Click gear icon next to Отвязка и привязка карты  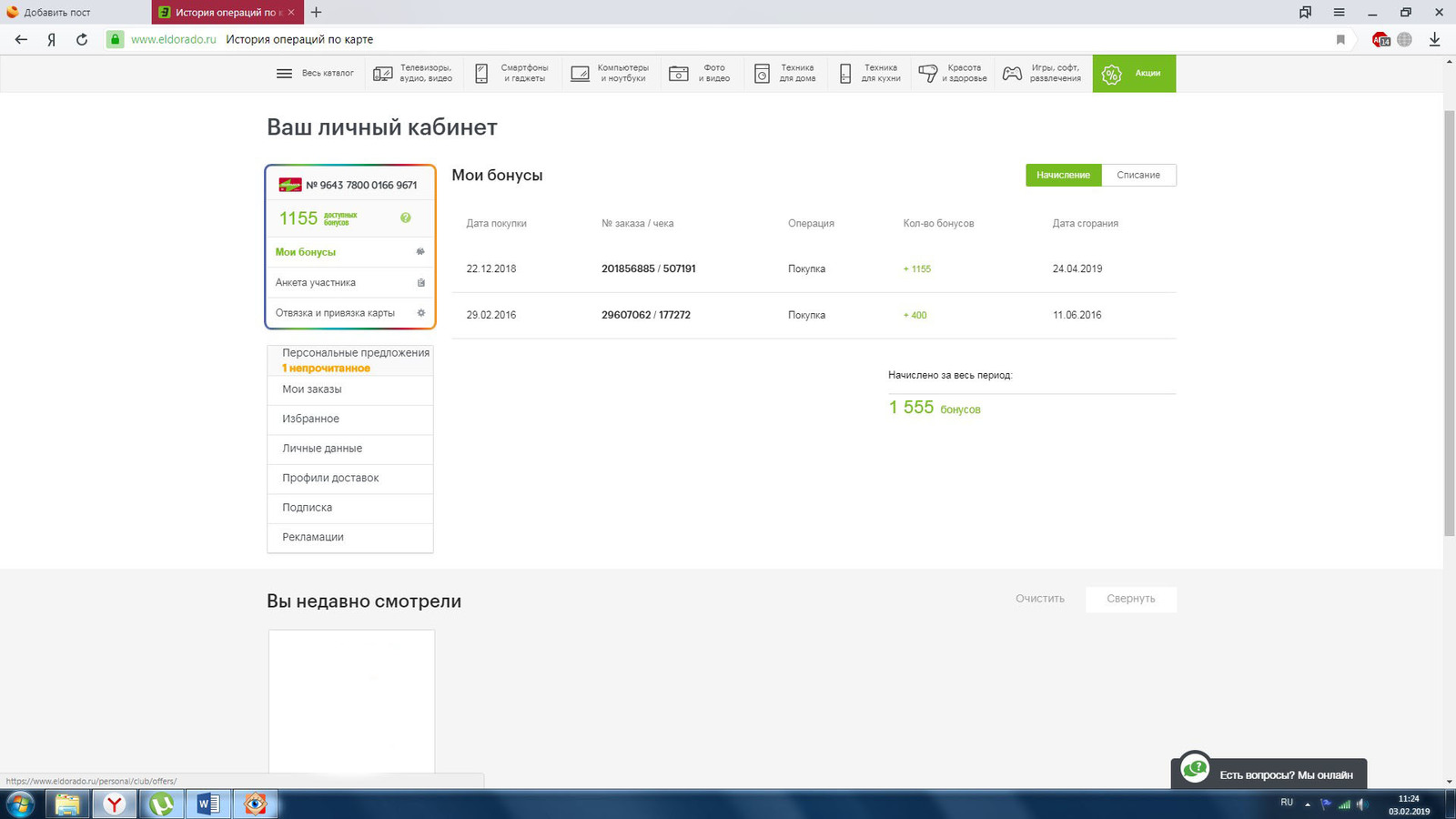point(420,312)
